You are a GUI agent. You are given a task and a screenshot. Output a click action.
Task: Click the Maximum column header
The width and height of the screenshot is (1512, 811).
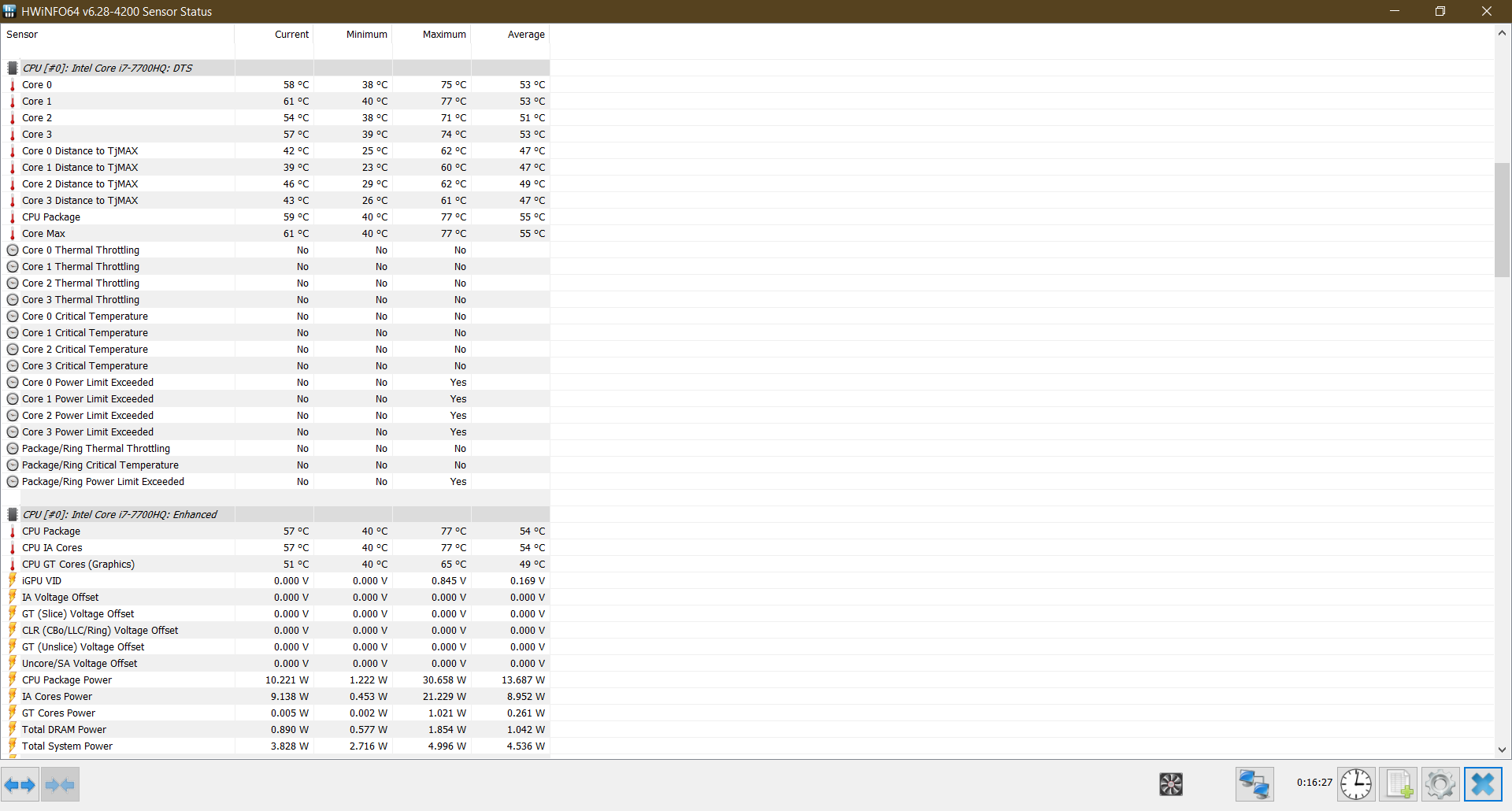click(x=432, y=35)
